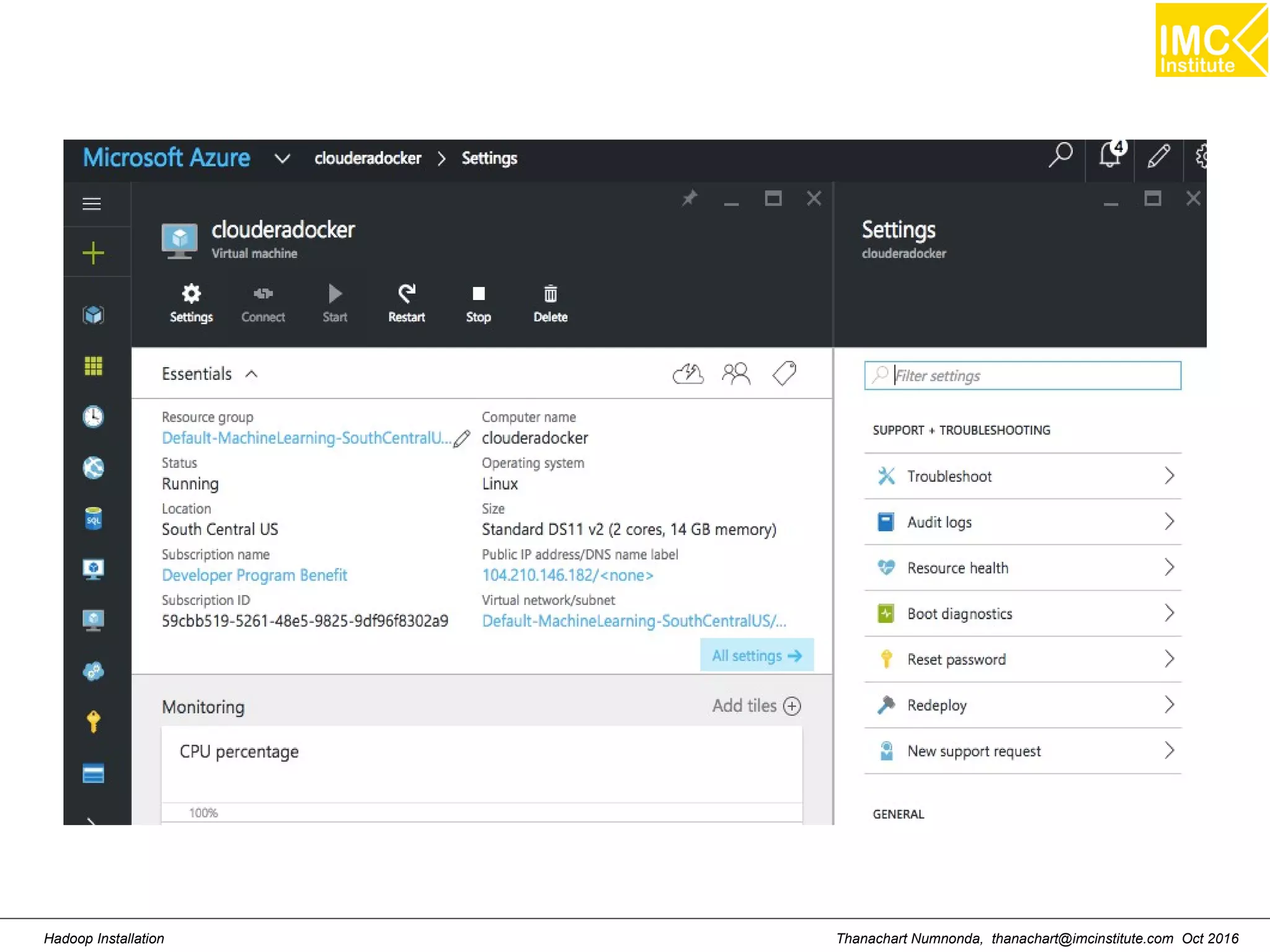Open Redeploy settings item
Image resolution: width=1270 pixels, height=952 pixels.
[x=1023, y=705]
